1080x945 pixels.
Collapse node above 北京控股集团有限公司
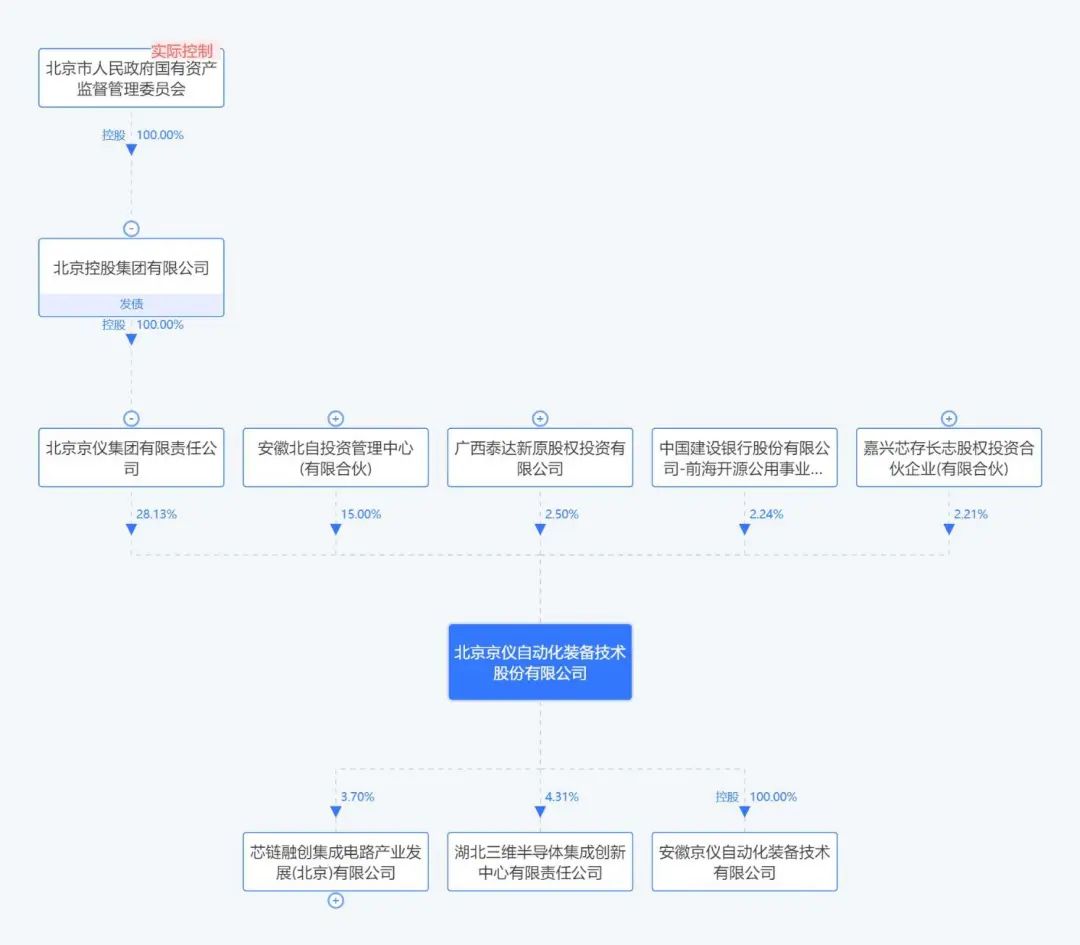[131, 229]
